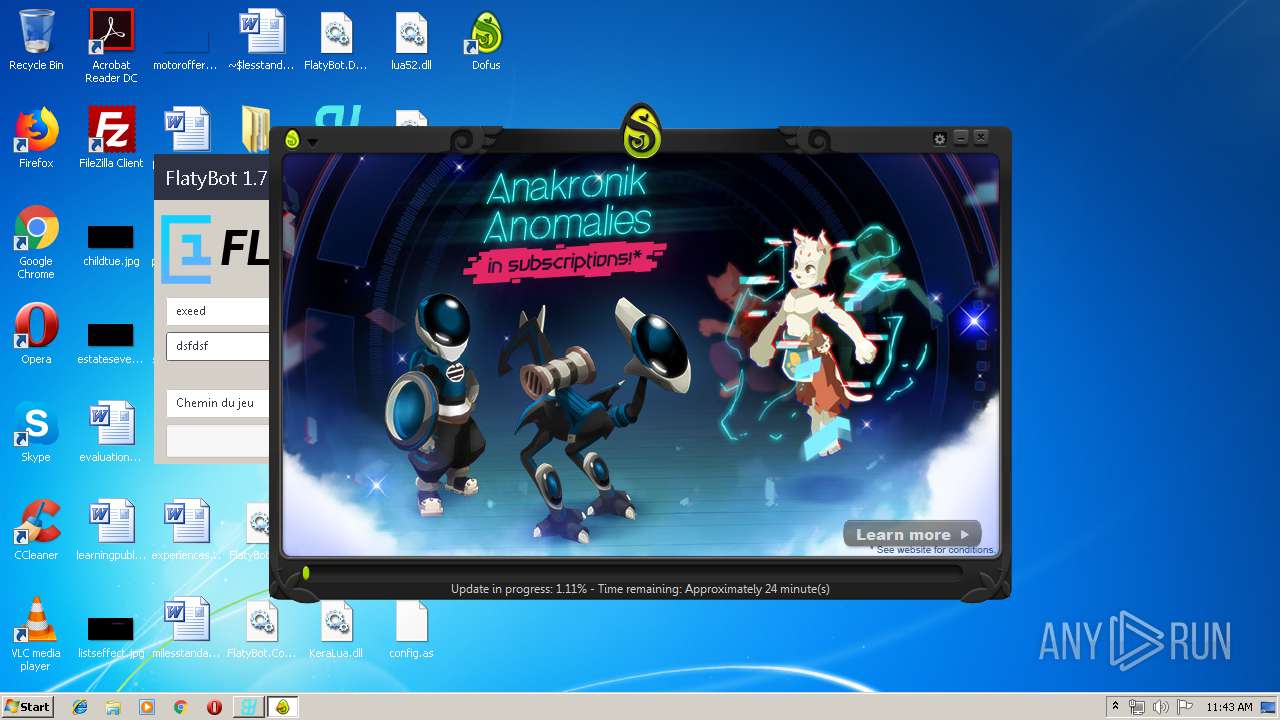Open the Dofus launcher settings gear
This screenshot has width=1280, height=720.
point(939,139)
